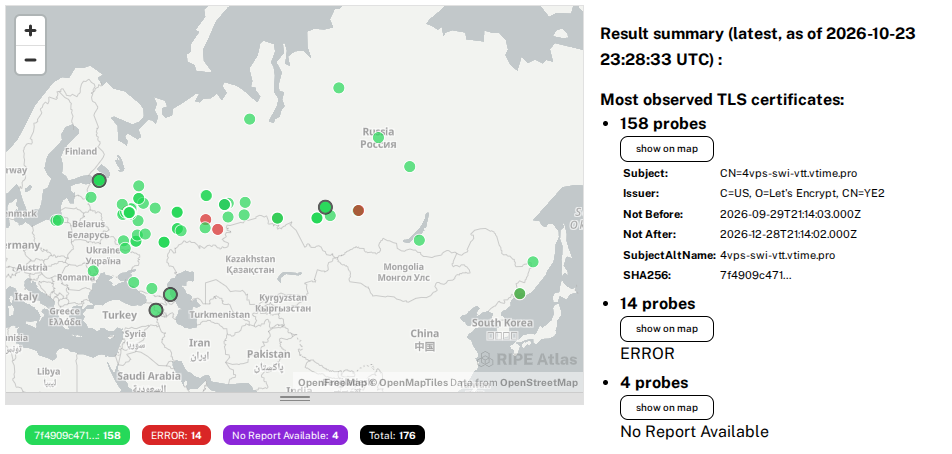Open the OpenStreetMap attribution link
The image size is (952, 454).
(539, 382)
